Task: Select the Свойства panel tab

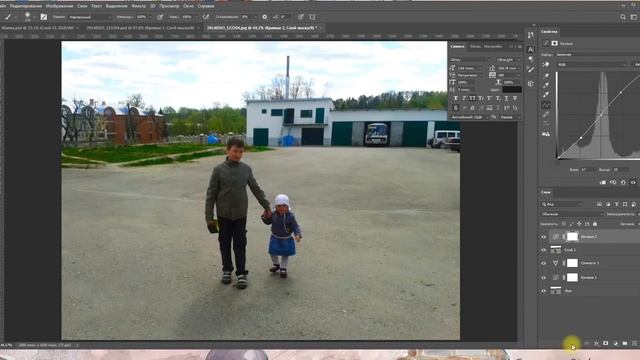Action: click(549, 31)
